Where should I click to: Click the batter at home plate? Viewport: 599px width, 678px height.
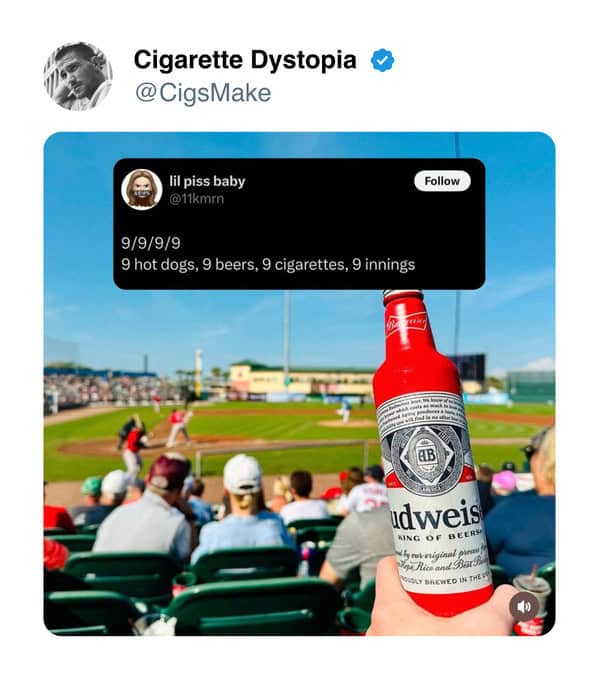tap(179, 427)
